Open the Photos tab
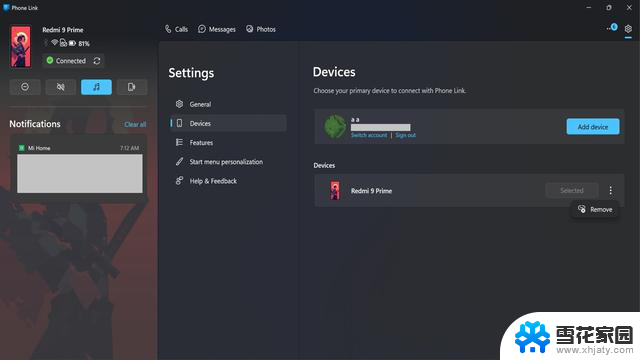The width and height of the screenshot is (640, 360). coord(261,29)
